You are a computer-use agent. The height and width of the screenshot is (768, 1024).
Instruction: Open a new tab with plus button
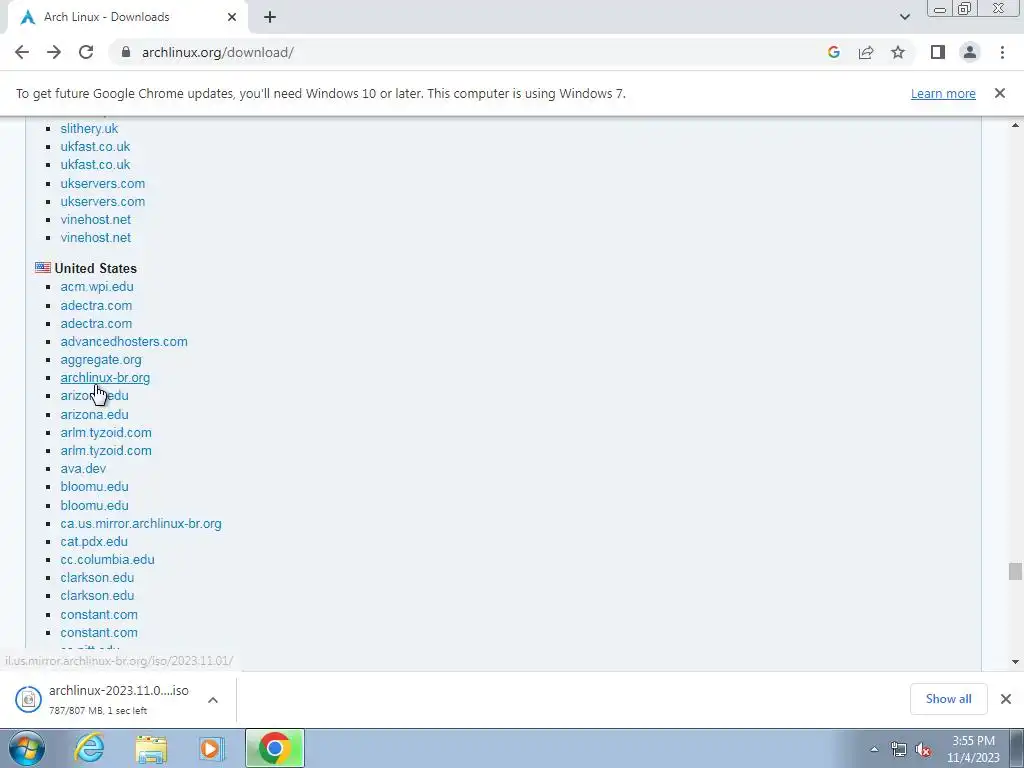(270, 17)
